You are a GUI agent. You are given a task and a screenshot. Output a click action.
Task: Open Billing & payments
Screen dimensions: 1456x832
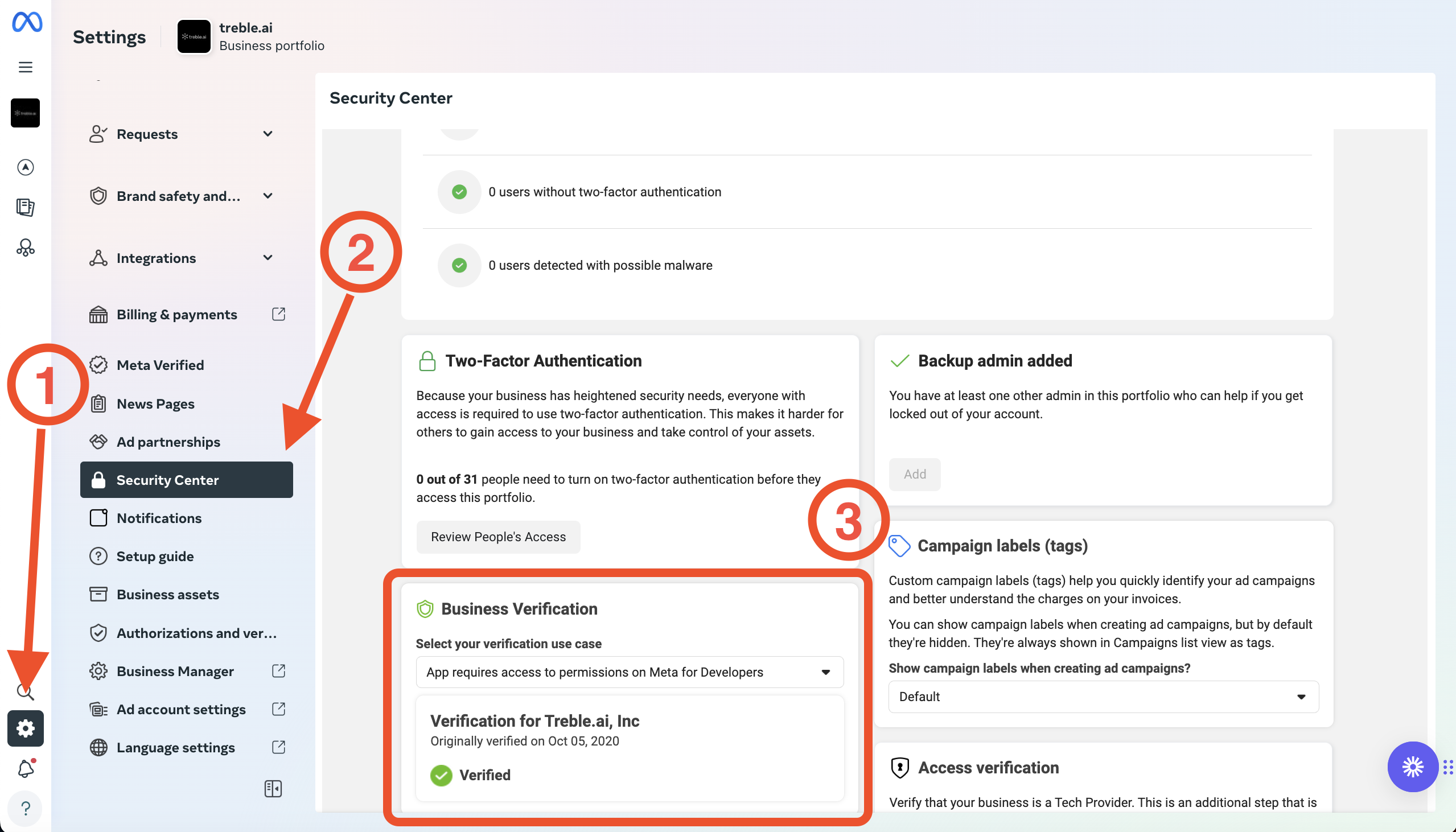pos(177,314)
